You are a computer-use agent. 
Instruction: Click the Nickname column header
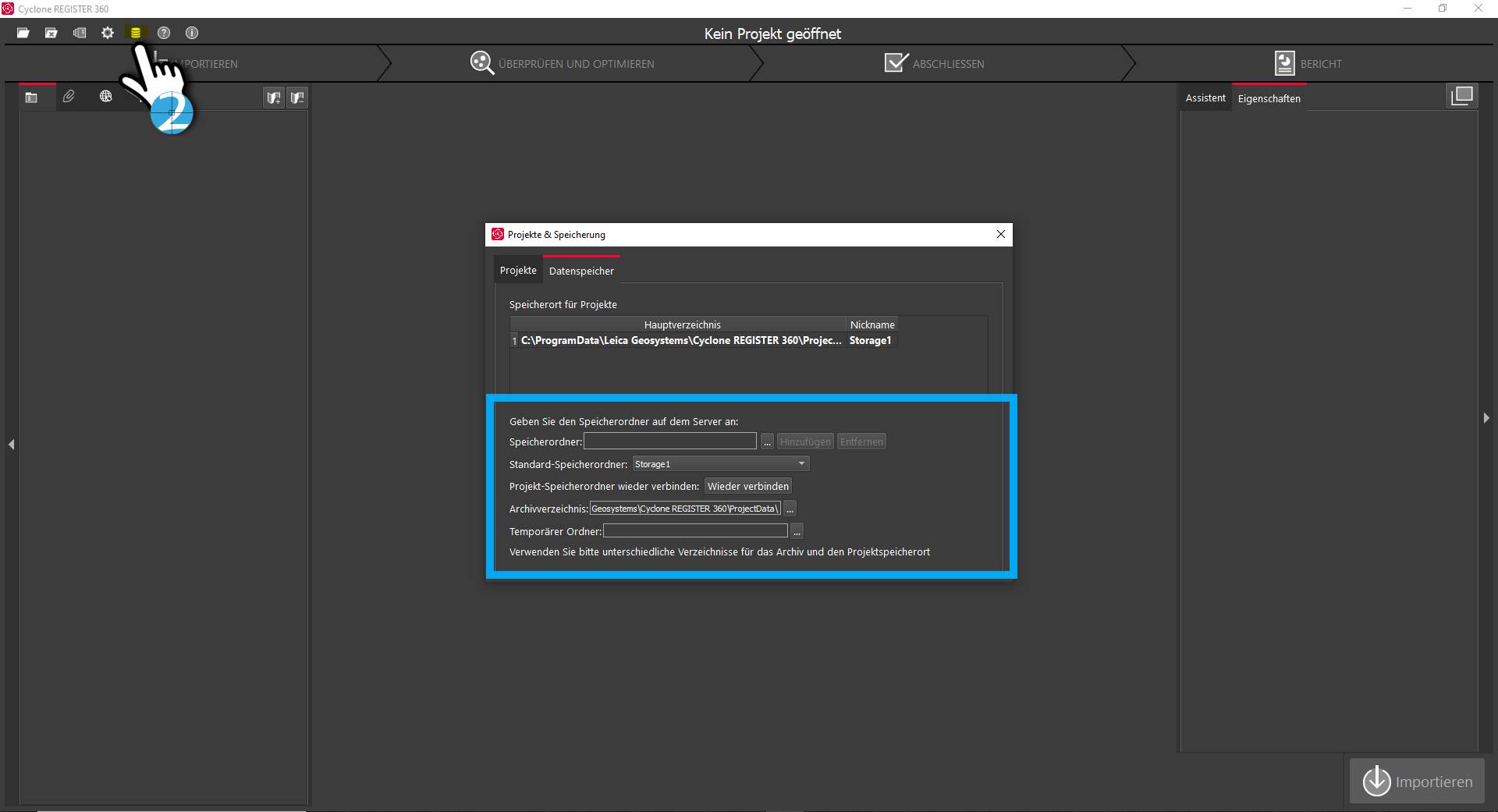(872, 324)
